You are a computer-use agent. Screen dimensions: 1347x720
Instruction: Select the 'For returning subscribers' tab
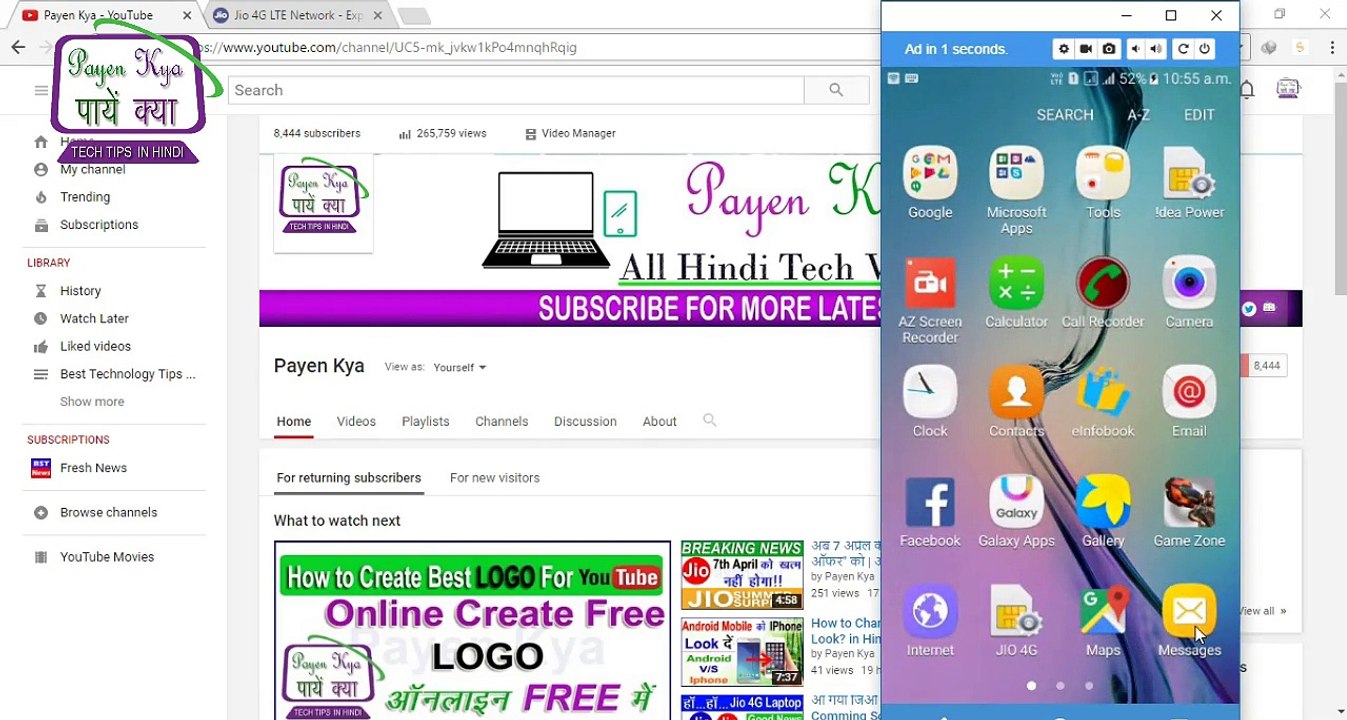click(349, 478)
